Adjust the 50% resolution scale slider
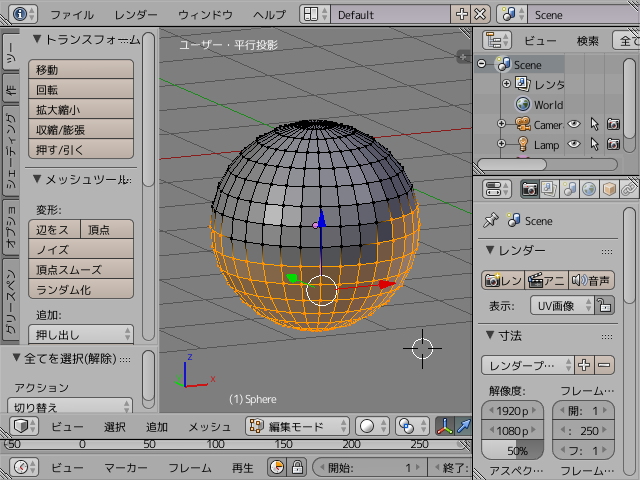This screenshot has width=640, height=480. click(x=513, y=451)
